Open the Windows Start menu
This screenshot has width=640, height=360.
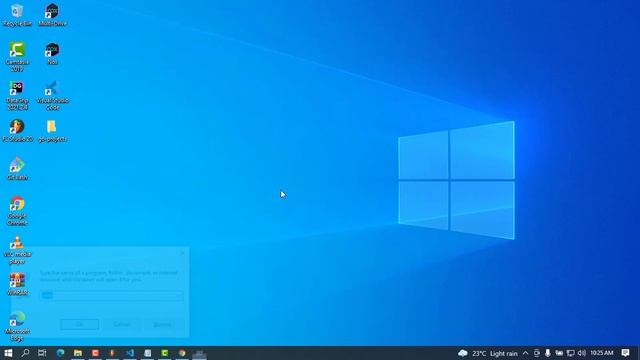click(8, 353)
